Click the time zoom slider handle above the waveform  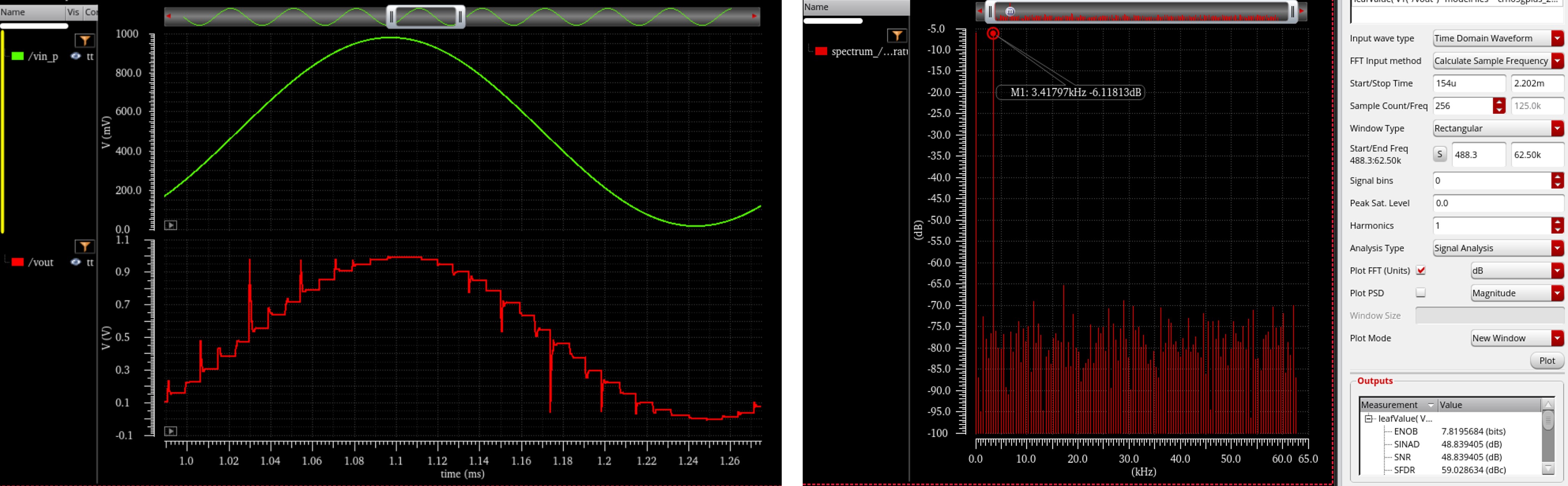click(426, 16)
